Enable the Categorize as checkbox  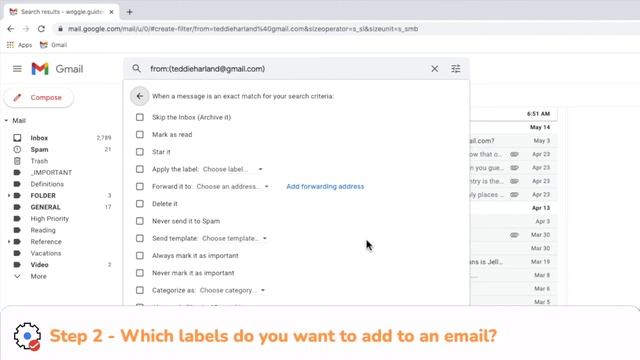click(x=140, y=290)
